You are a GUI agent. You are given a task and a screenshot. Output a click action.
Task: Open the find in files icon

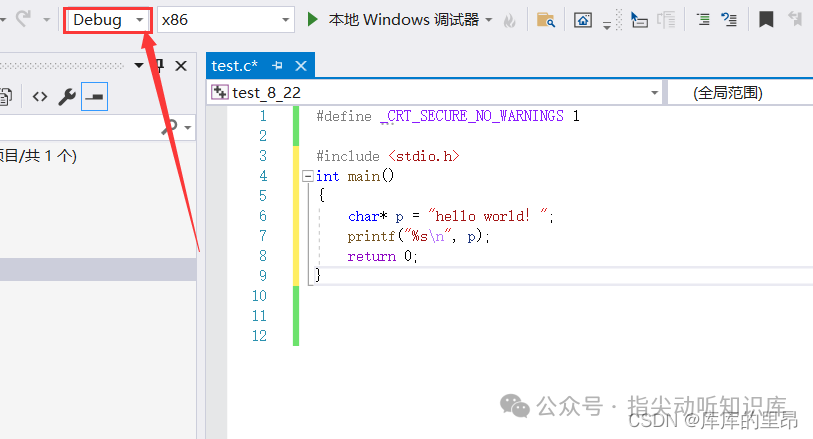coord(545,20)
